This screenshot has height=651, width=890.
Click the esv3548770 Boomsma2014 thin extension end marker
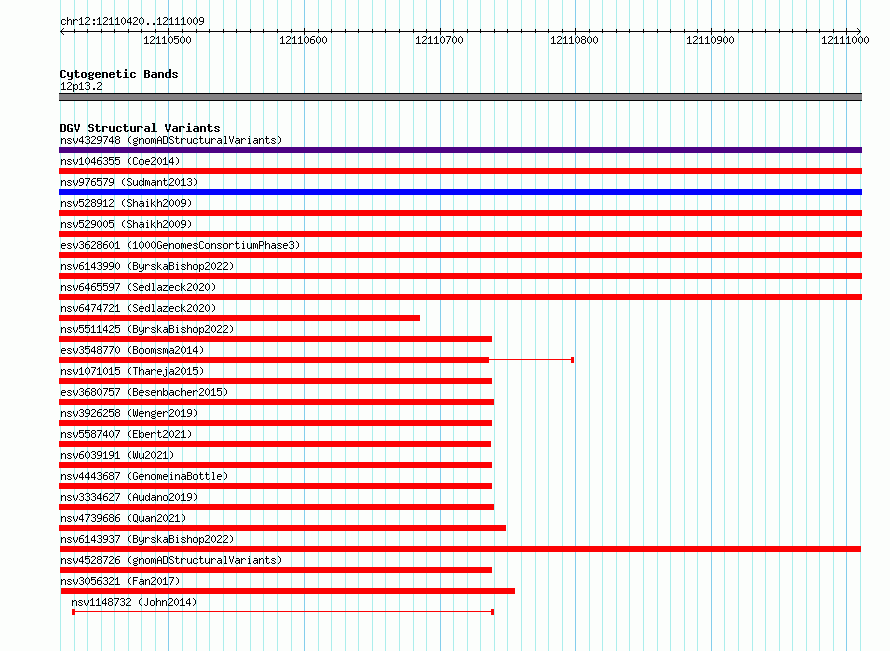click(x=573, y=360)
